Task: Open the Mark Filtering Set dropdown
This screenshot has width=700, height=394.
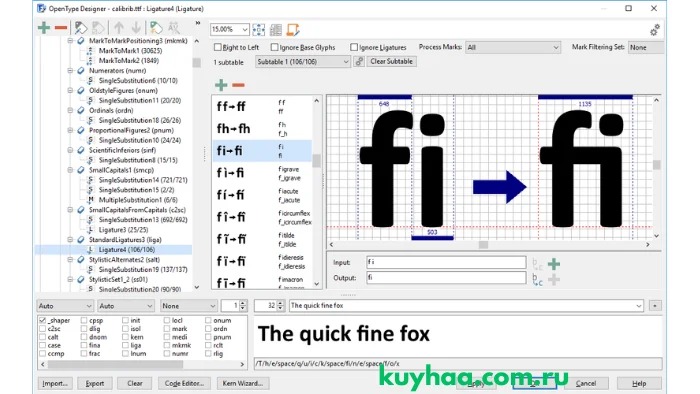Action: click(646, 47)
